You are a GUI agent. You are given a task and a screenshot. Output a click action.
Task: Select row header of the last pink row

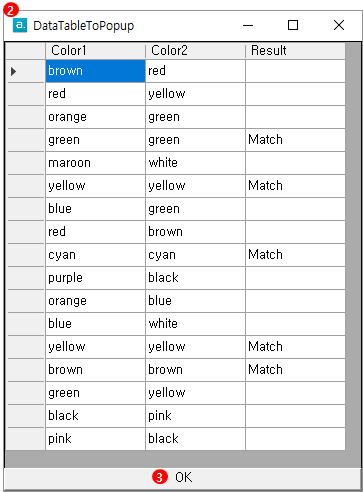click(26, 439)
